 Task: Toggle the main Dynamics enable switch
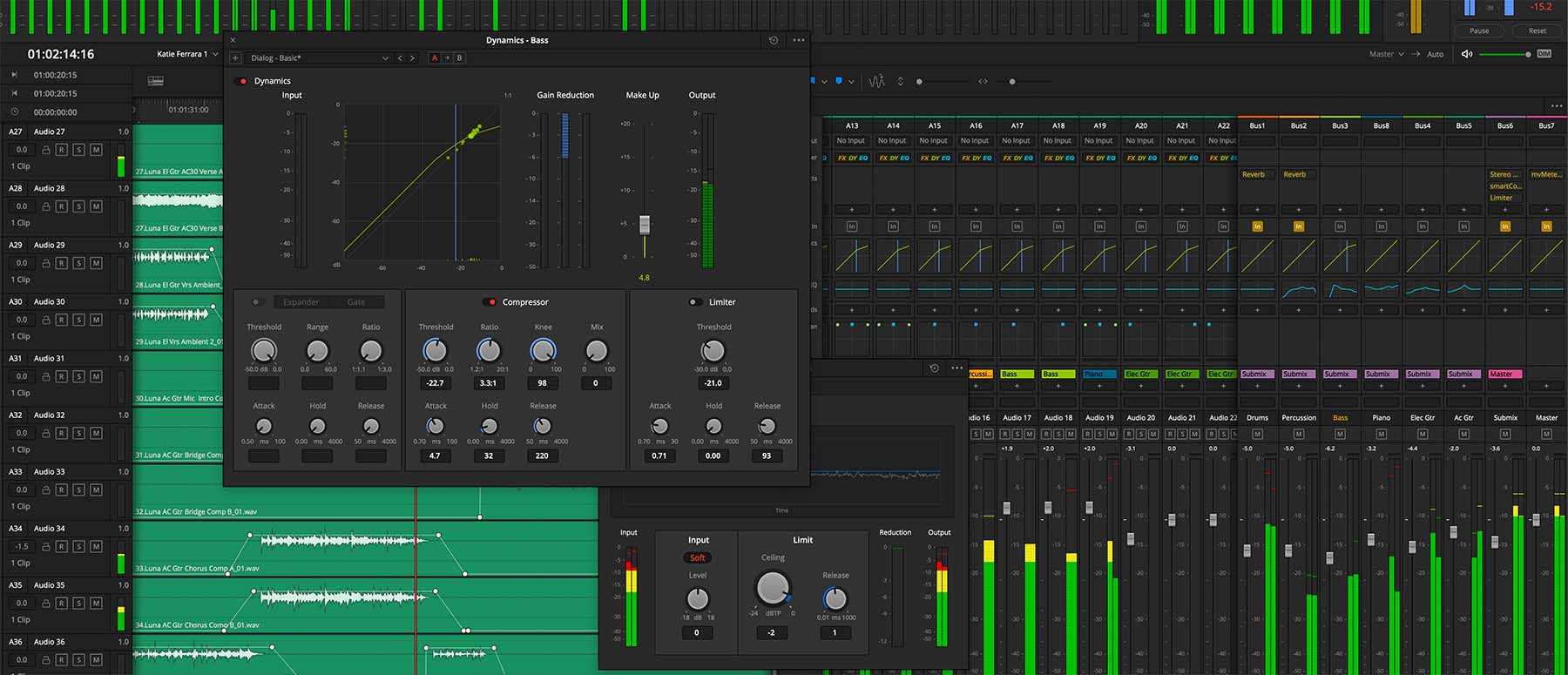[241, 81]
